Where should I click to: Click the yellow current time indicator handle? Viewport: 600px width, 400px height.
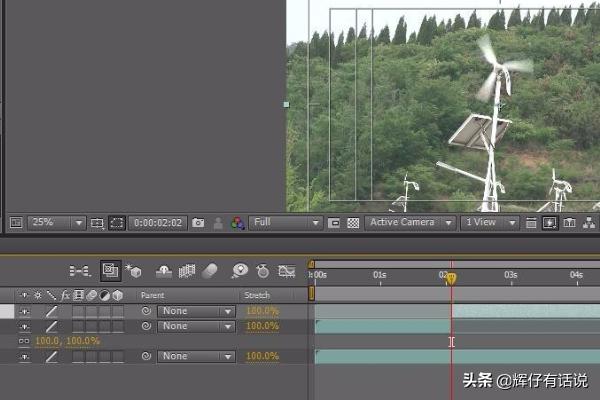(x=451, y=278)
